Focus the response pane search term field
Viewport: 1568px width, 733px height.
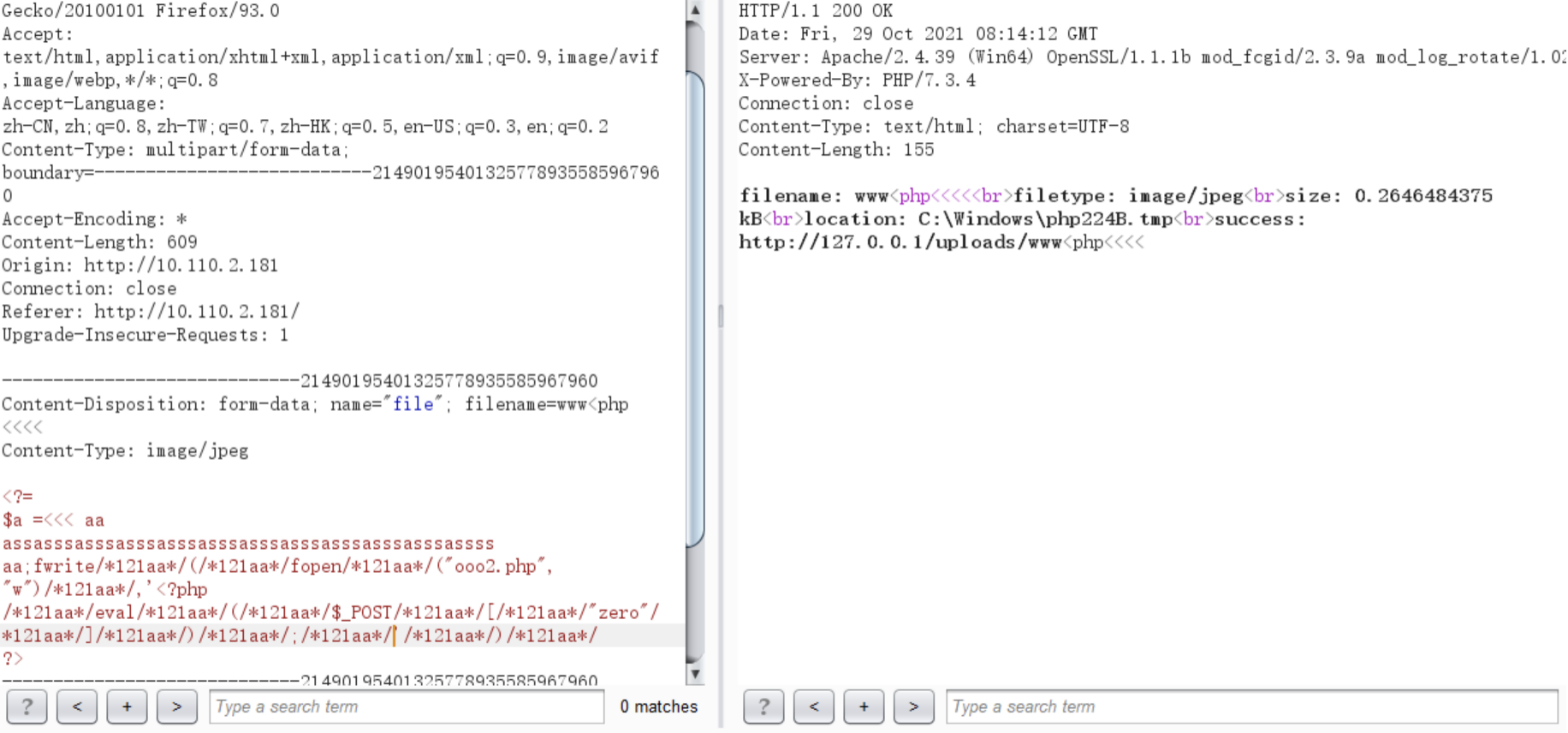tap(1252, 706)
